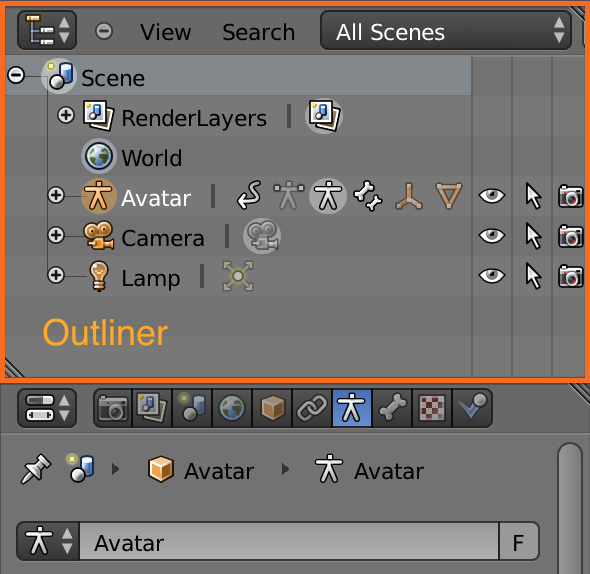The height and width of the screenshot is (574, 590).
Task: Open the Texture checkerboard tab
Action: 432,408
